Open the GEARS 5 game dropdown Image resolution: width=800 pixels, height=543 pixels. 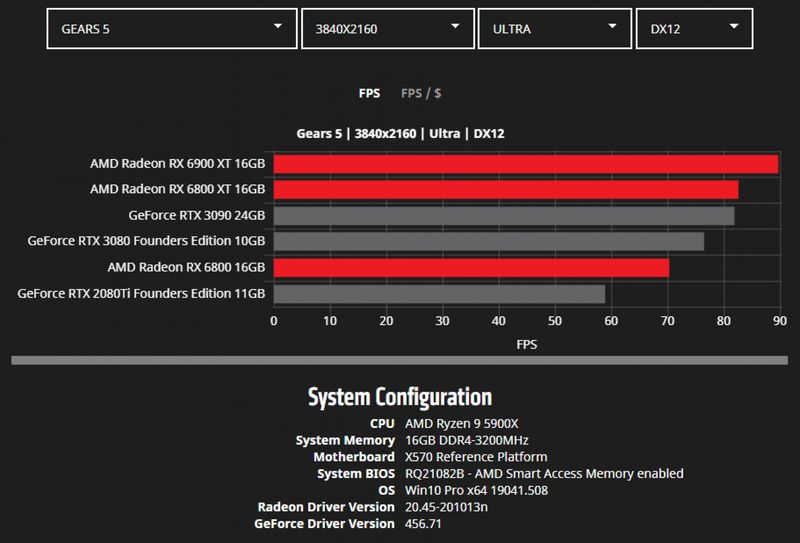[172, 29]
